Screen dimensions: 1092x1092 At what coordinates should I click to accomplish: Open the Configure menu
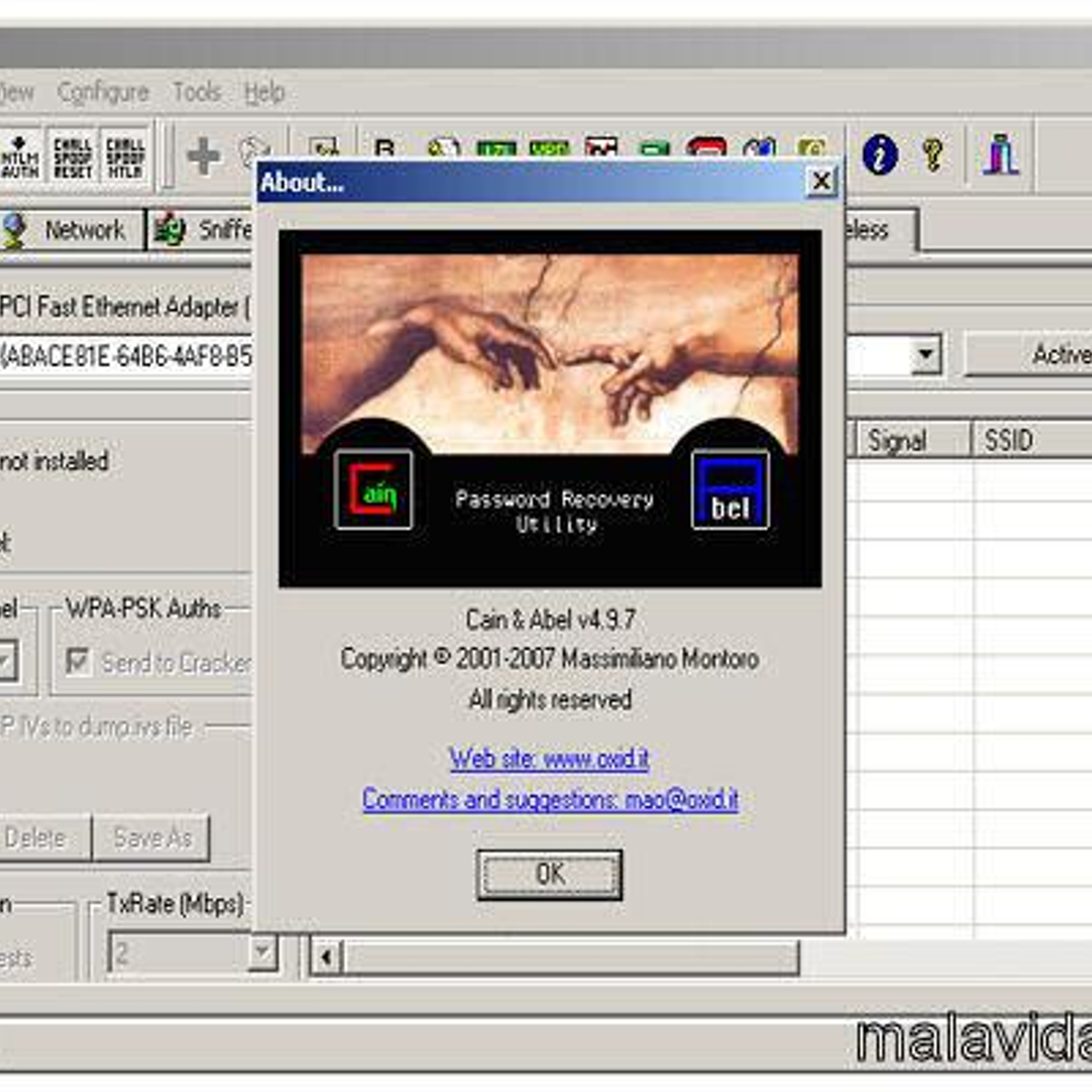(103, 92)
